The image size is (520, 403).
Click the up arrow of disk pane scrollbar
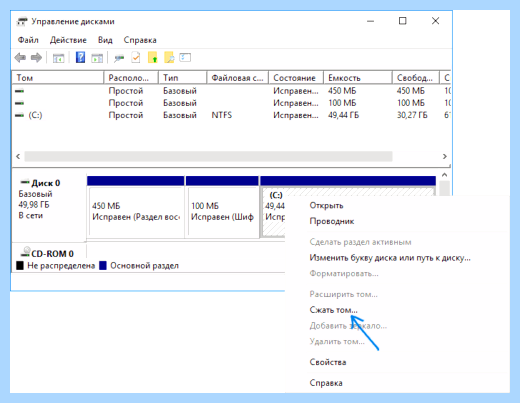click(x=444, y=175)
